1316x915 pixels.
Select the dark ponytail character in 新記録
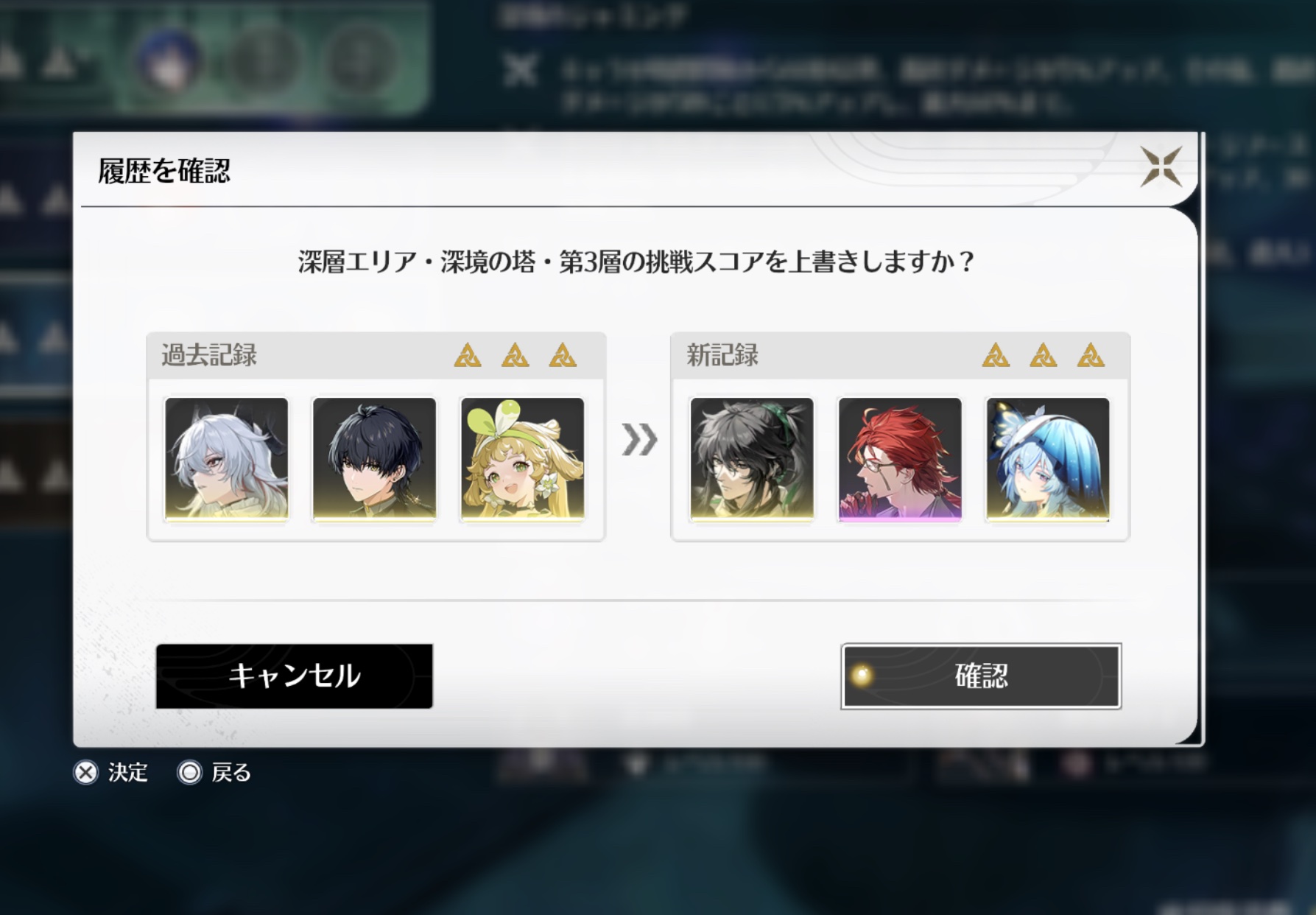[x=752, y=460]
